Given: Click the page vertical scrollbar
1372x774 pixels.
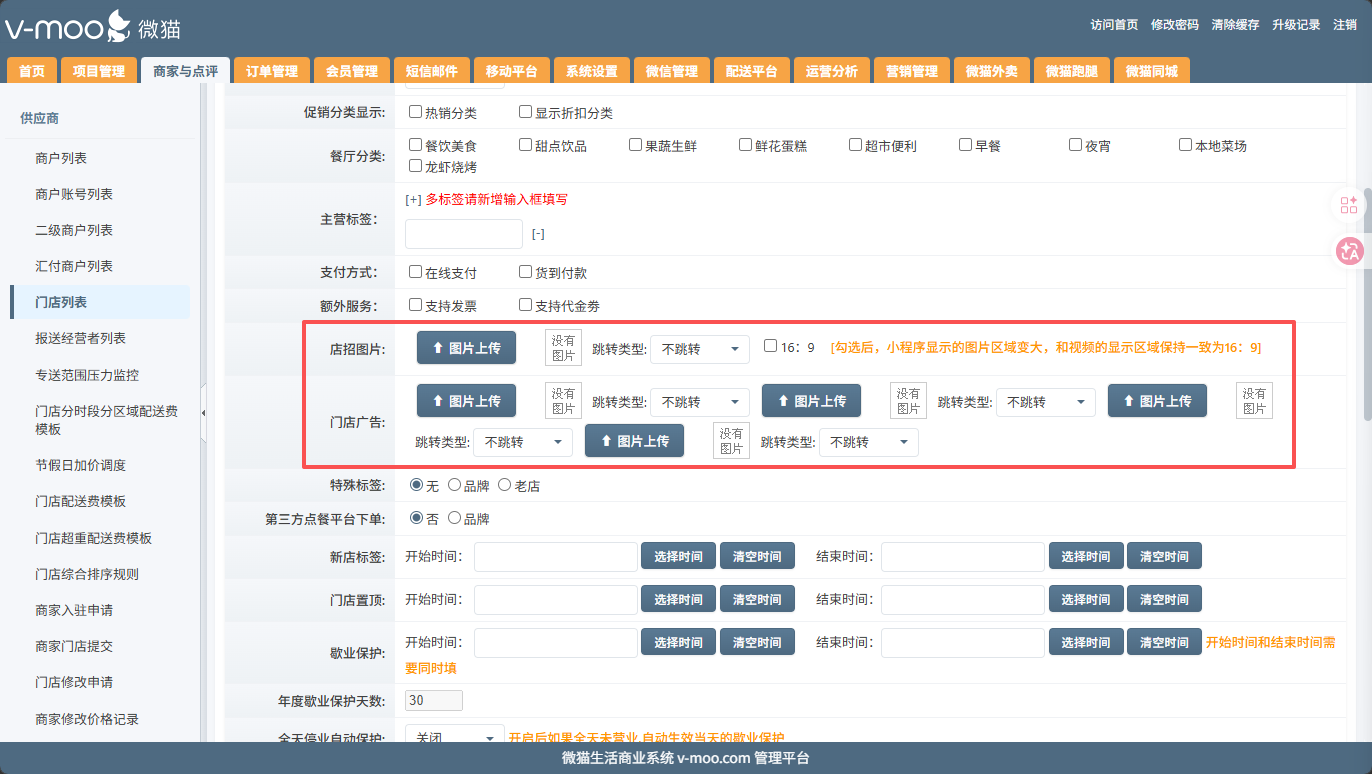Looking at the screenshot, I should pos(1366,300).
